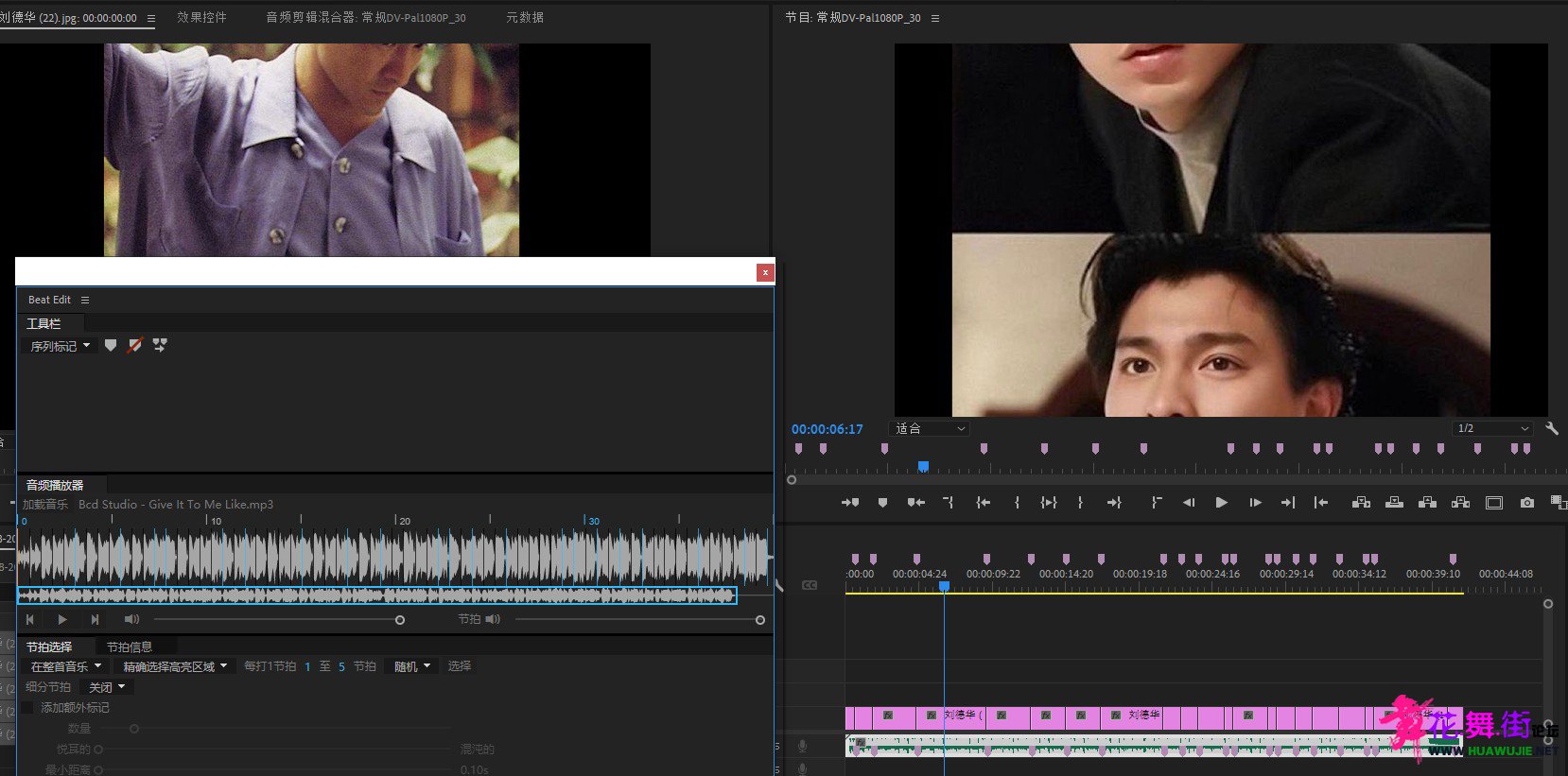Click the 数量 slider handle

pos(134,729)
